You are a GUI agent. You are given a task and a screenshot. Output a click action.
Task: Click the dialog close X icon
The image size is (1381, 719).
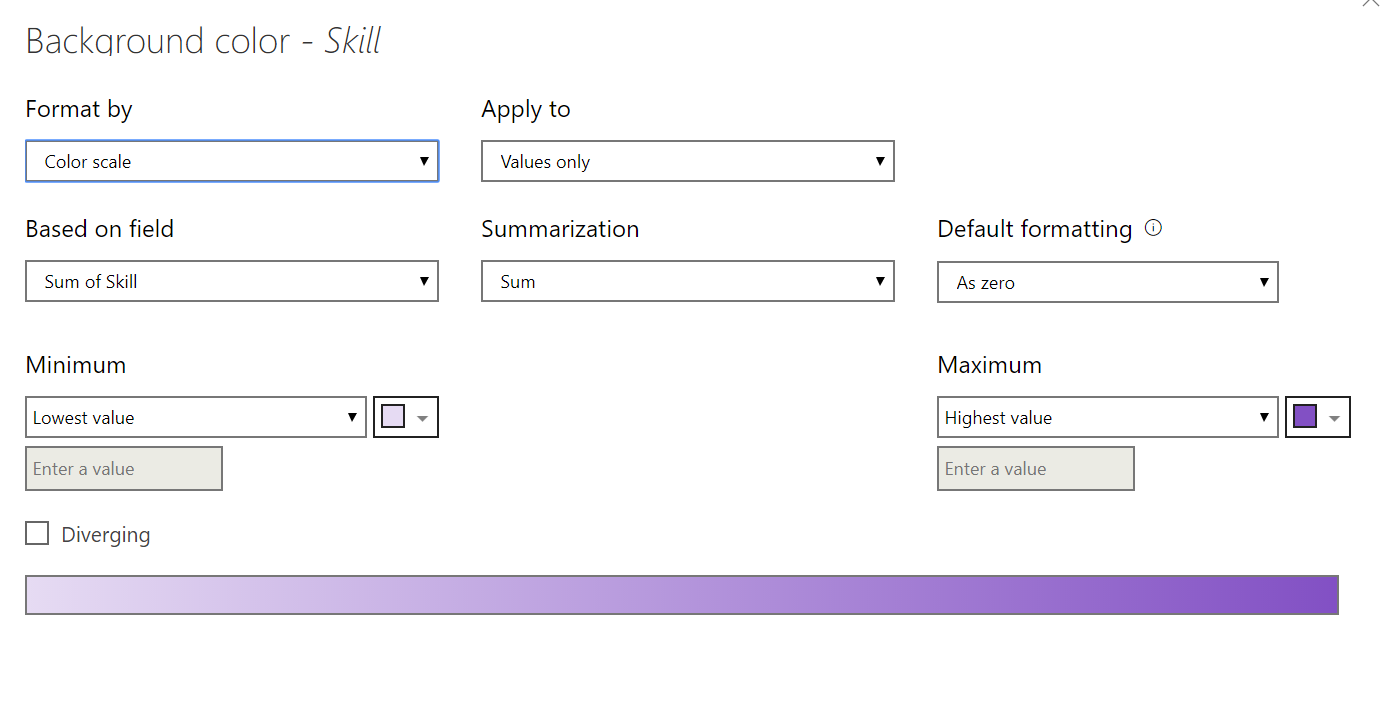click(1371, 4)
